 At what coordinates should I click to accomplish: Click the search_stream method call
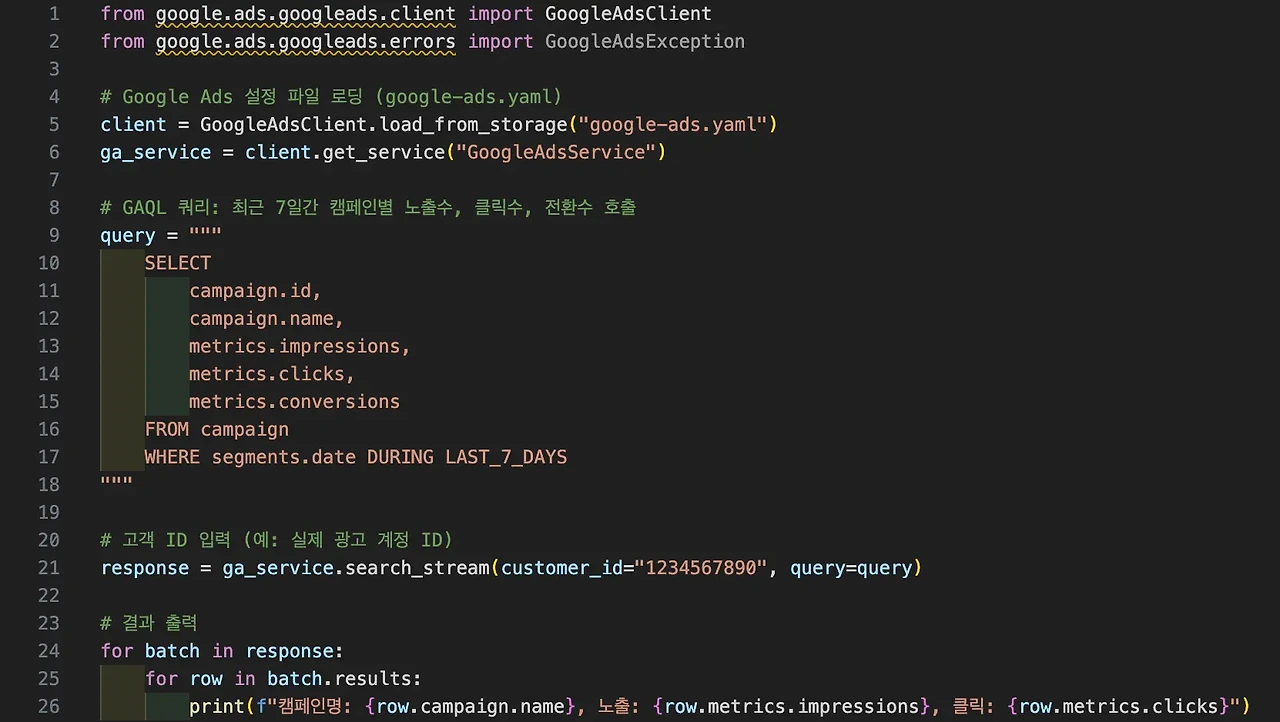(x=417, y=568)
